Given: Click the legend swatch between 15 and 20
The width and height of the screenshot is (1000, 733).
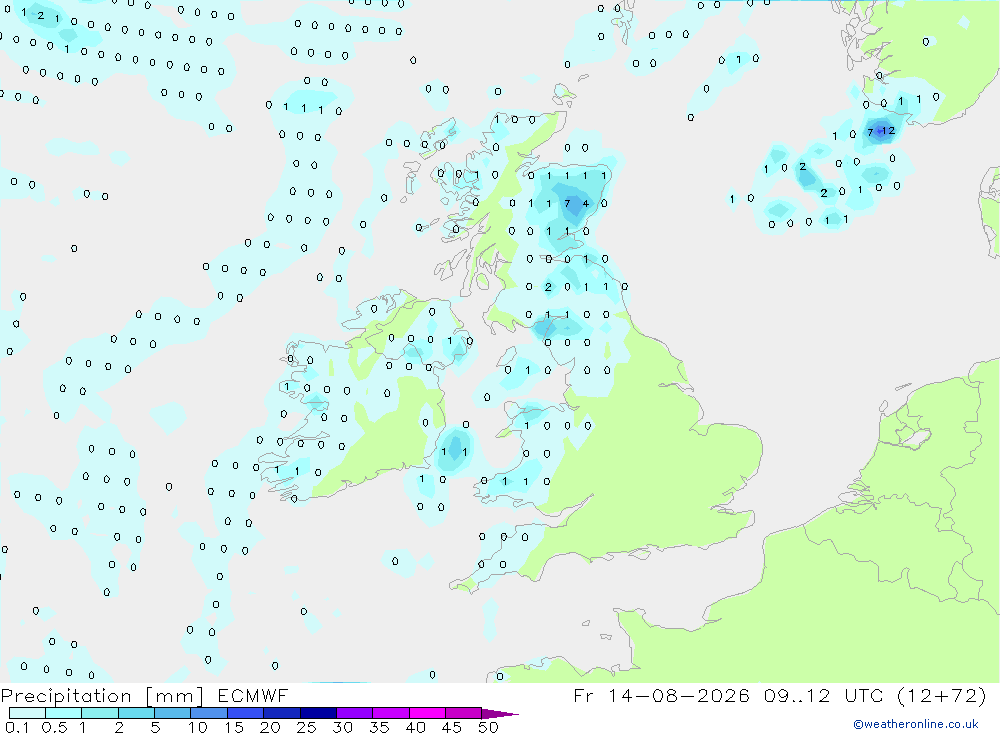Looking at the screenshot, I should 246,713.
